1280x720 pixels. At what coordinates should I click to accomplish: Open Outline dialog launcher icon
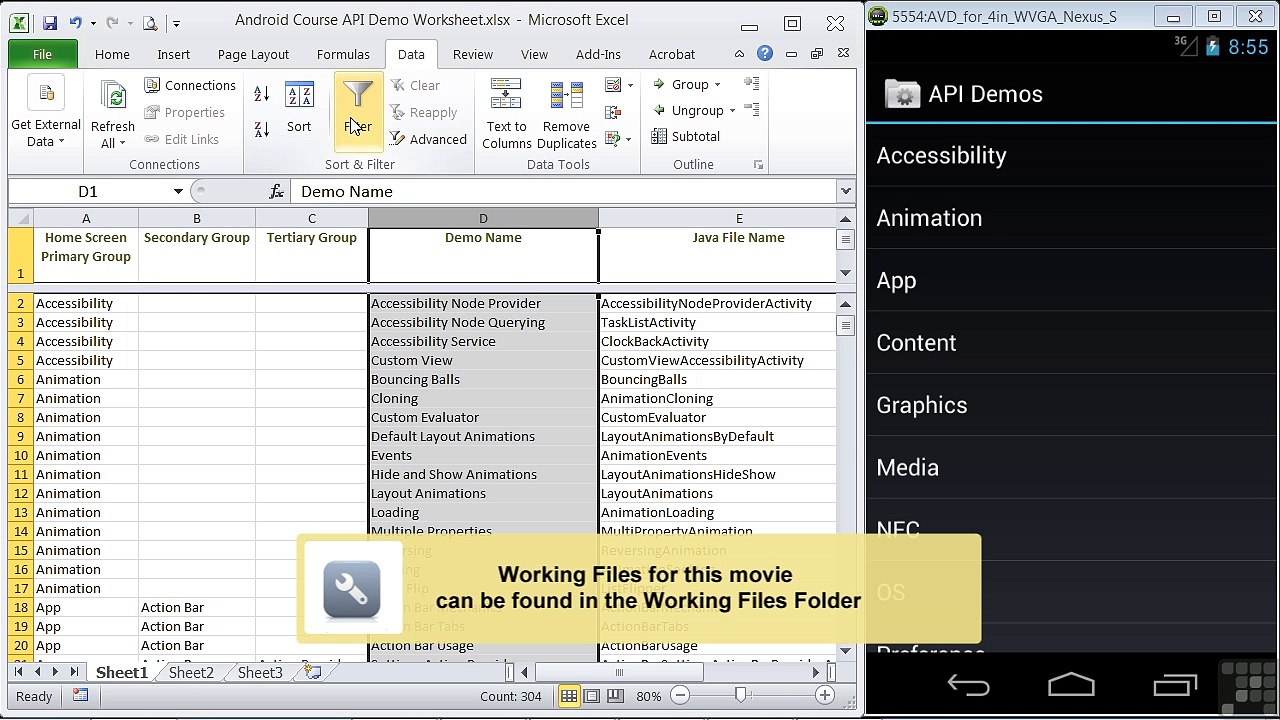click(758, 165)
